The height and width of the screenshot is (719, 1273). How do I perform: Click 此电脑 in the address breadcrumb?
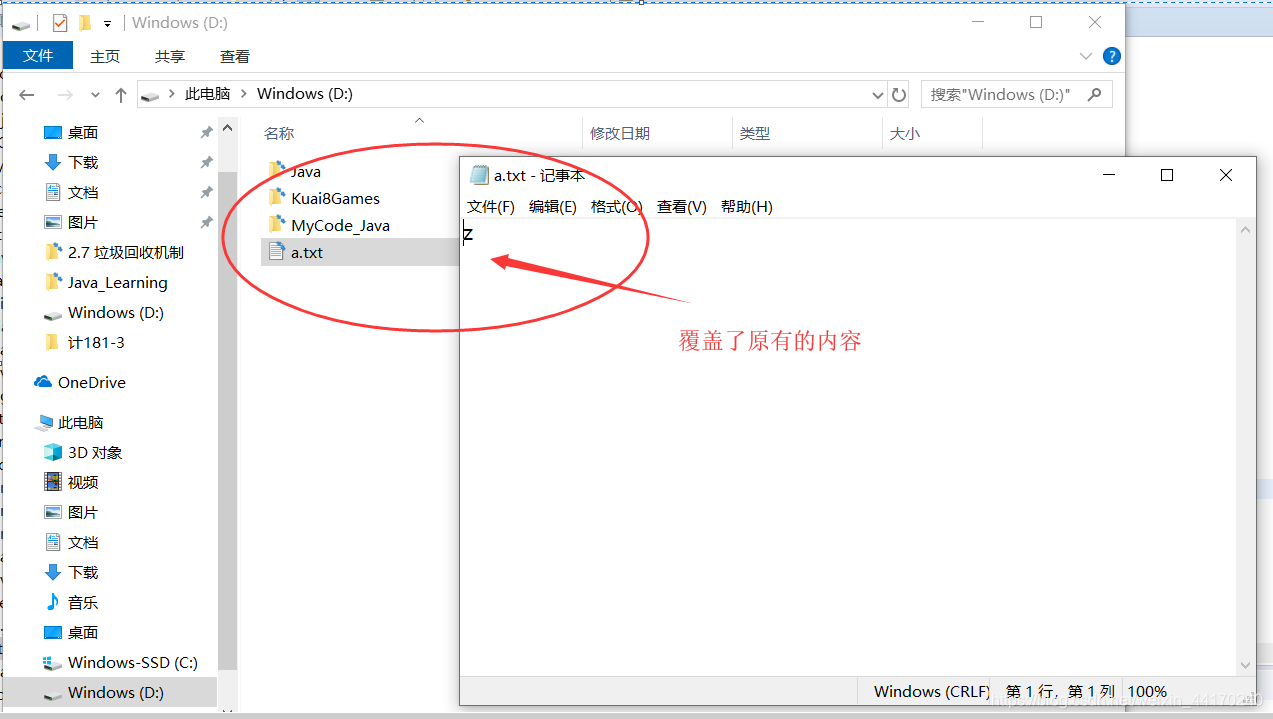[x=207, y=94]
